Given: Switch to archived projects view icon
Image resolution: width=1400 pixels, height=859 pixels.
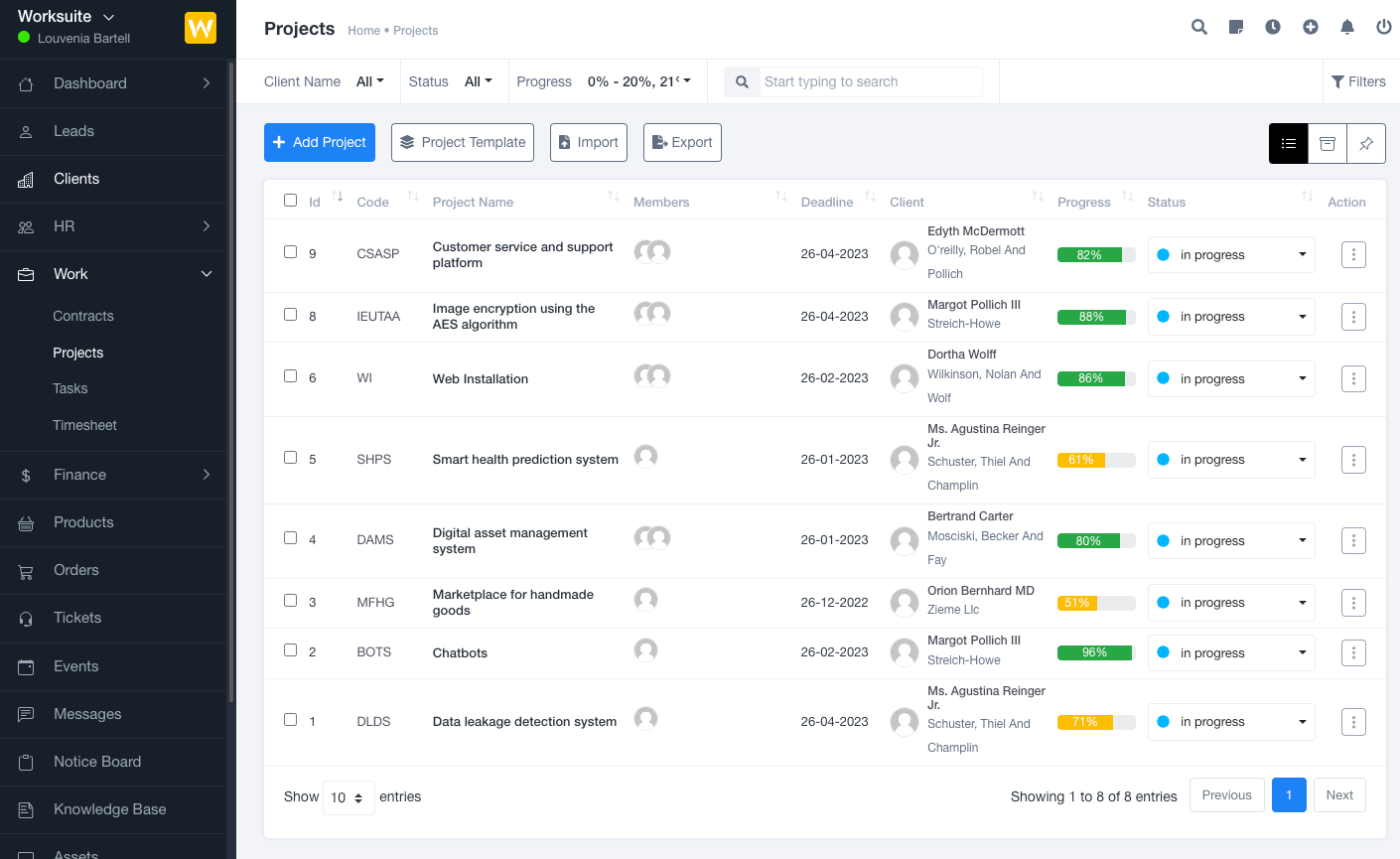Looking at the screenshot, I should (1328, 143).
